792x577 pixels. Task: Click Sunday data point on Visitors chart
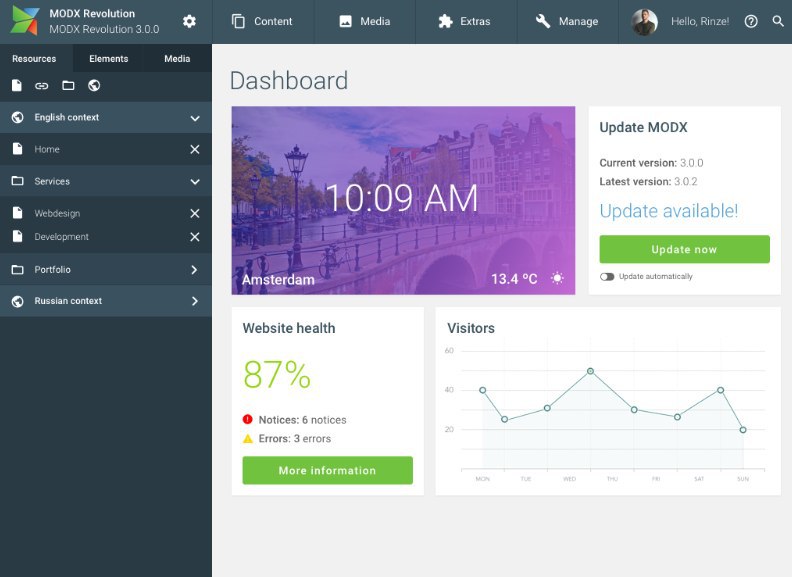click(743, 430)
